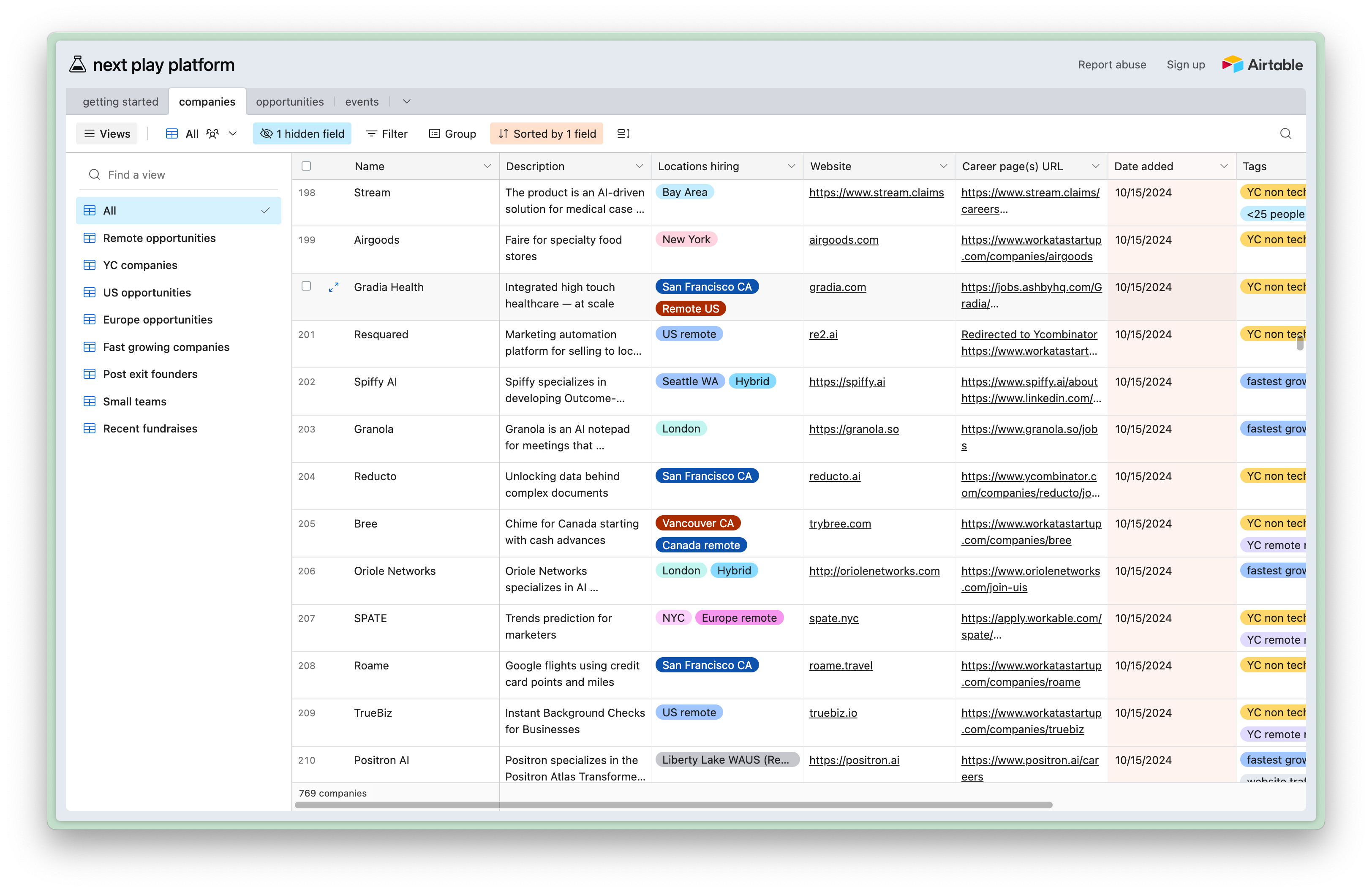Image resolution: width=1372 pixels, height=892 pixels.
Task: Click grid icon of Remote opportunities view
Action: pos(90,238)
